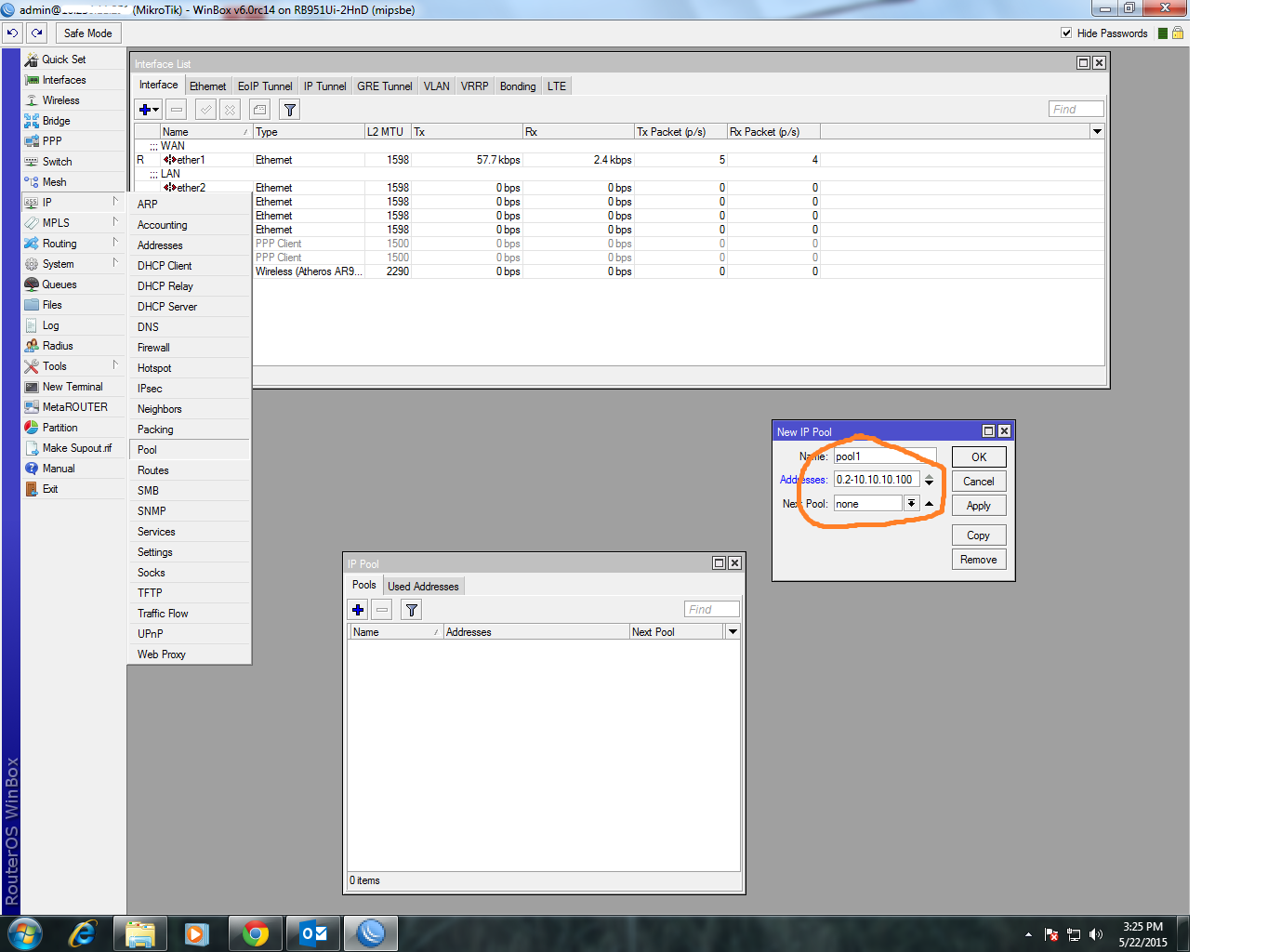Expand Tools submenu in sidebar
Screen dimensions: 1281x952
click(73, 366)
